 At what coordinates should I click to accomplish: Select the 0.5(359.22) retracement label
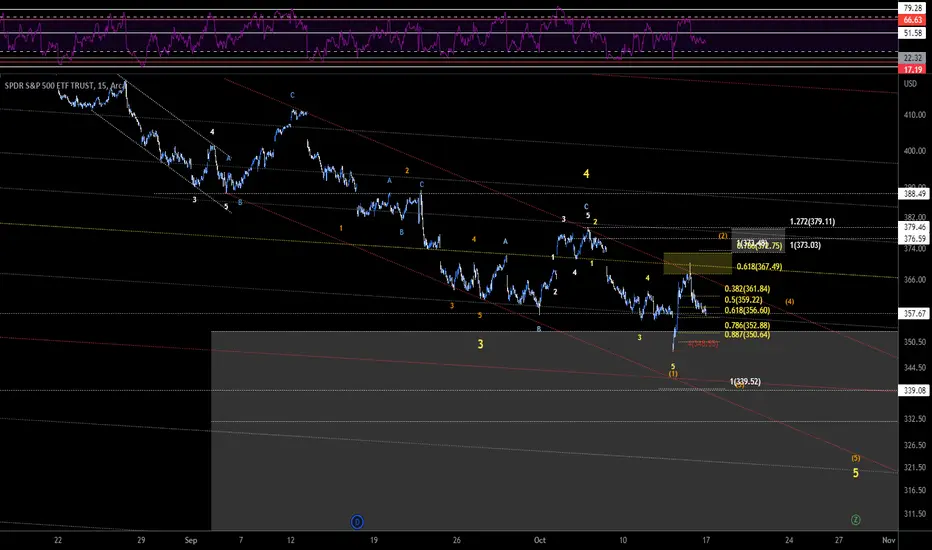pos(743,300)
